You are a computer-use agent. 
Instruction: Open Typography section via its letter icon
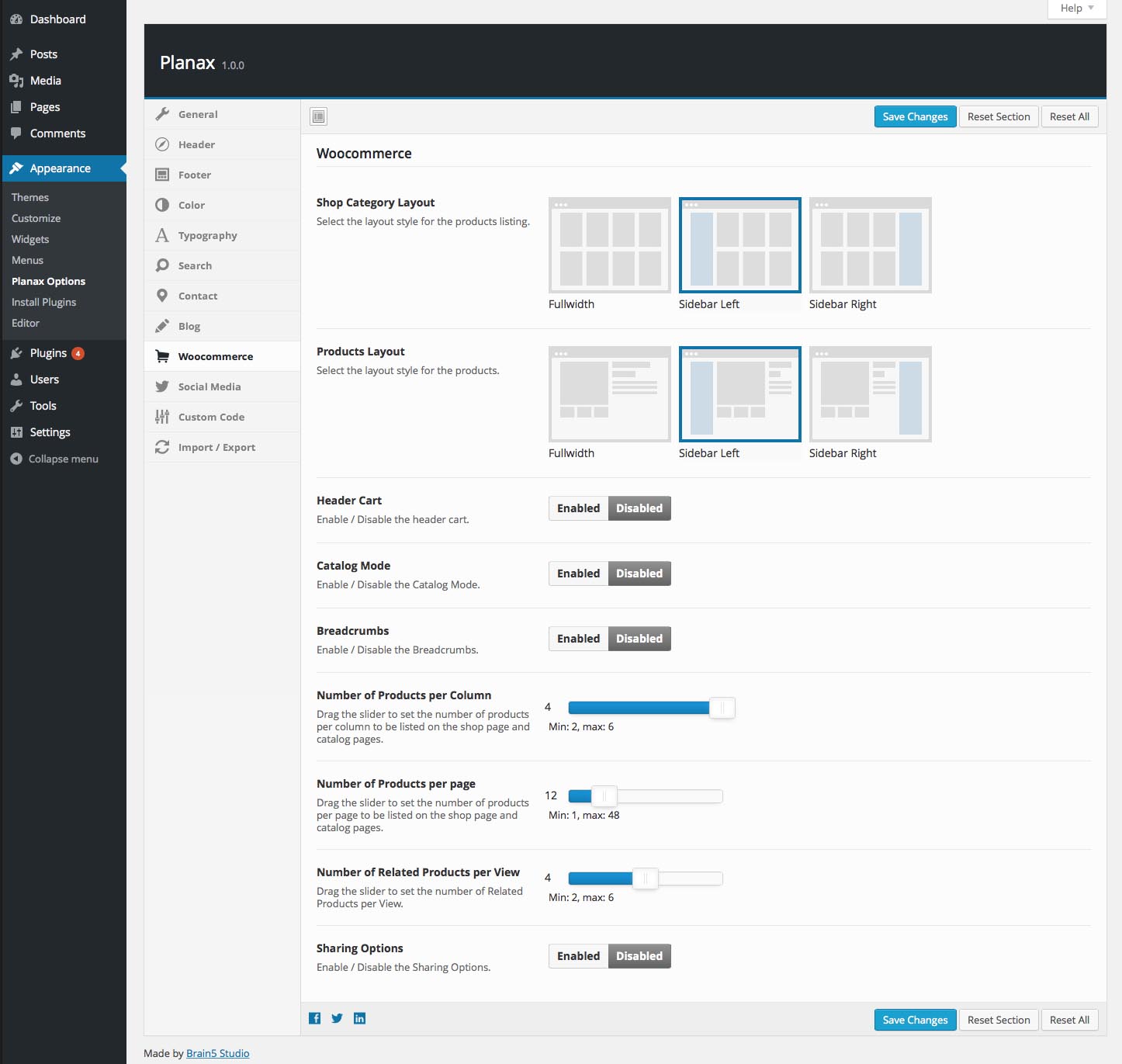click(162, 235)
